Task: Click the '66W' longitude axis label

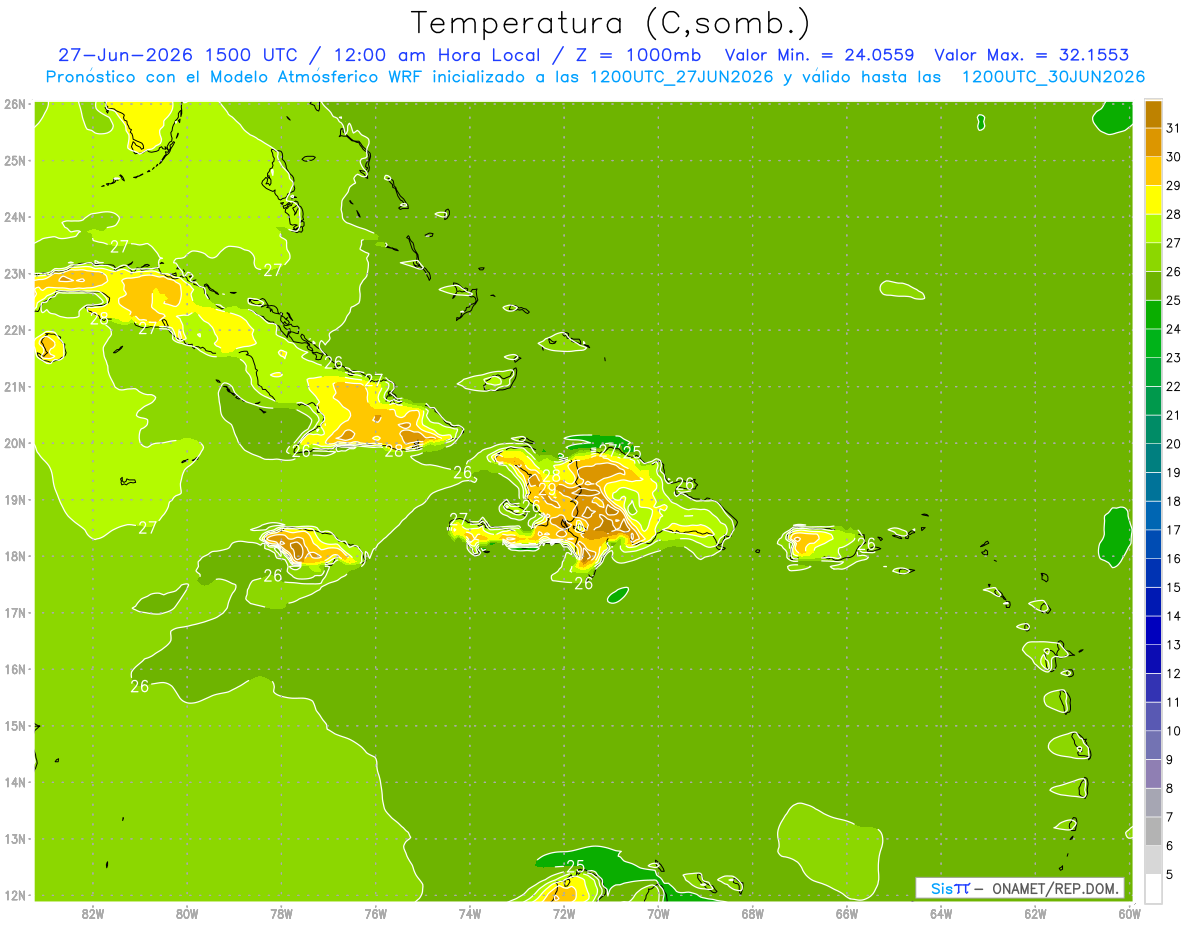Action: click(846, 913)
